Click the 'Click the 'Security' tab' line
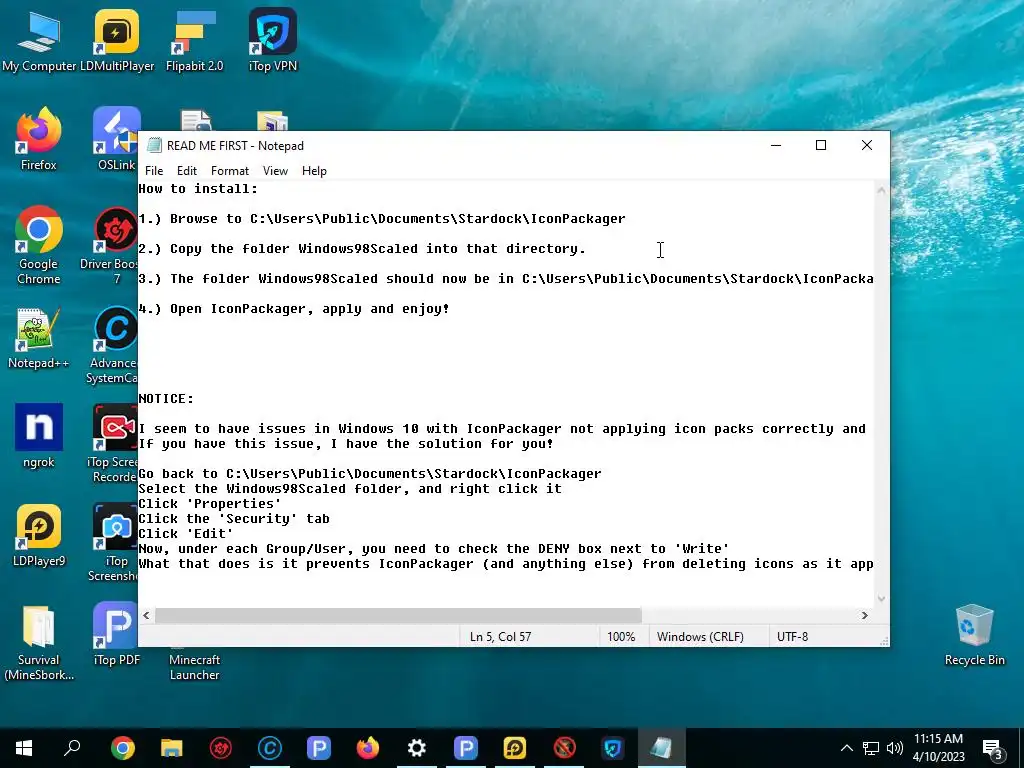 point(234,519)
